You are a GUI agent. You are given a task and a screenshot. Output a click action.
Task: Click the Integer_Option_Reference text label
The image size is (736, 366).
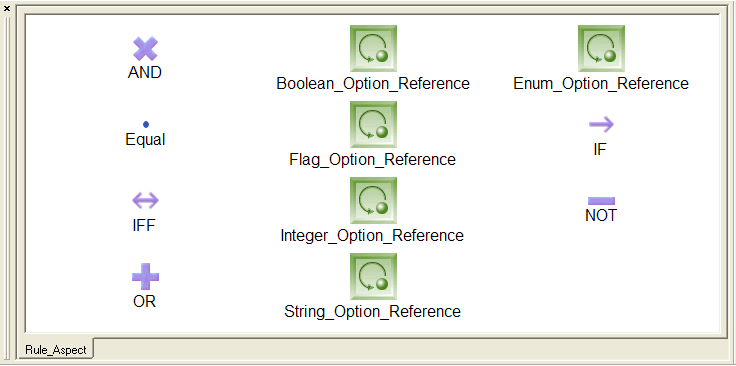point(372,235)
